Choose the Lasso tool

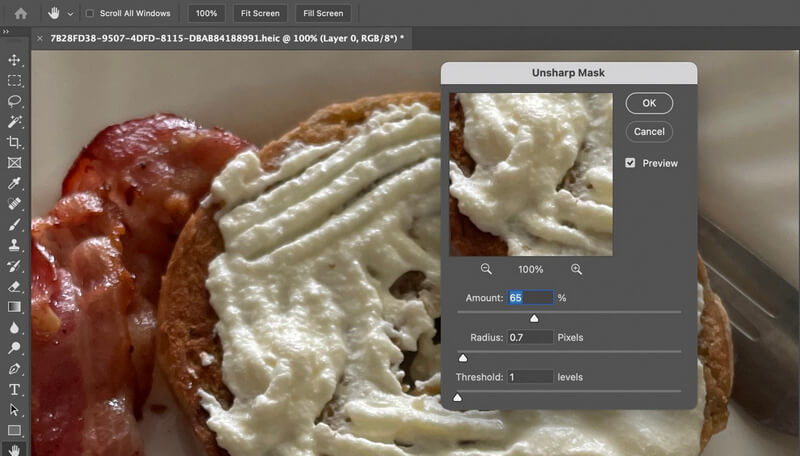pyautogui.click(x=14, y=101)
